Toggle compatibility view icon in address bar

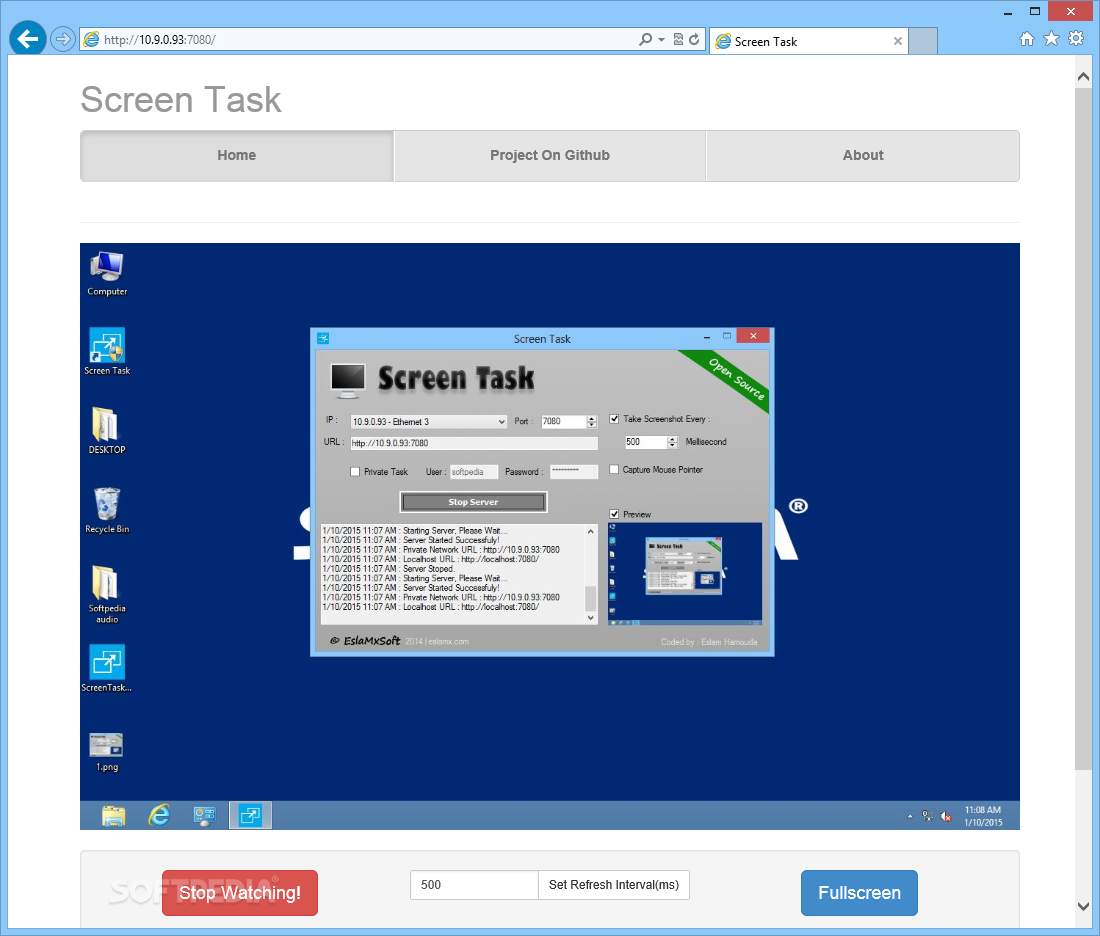click(x=678, y=39)
